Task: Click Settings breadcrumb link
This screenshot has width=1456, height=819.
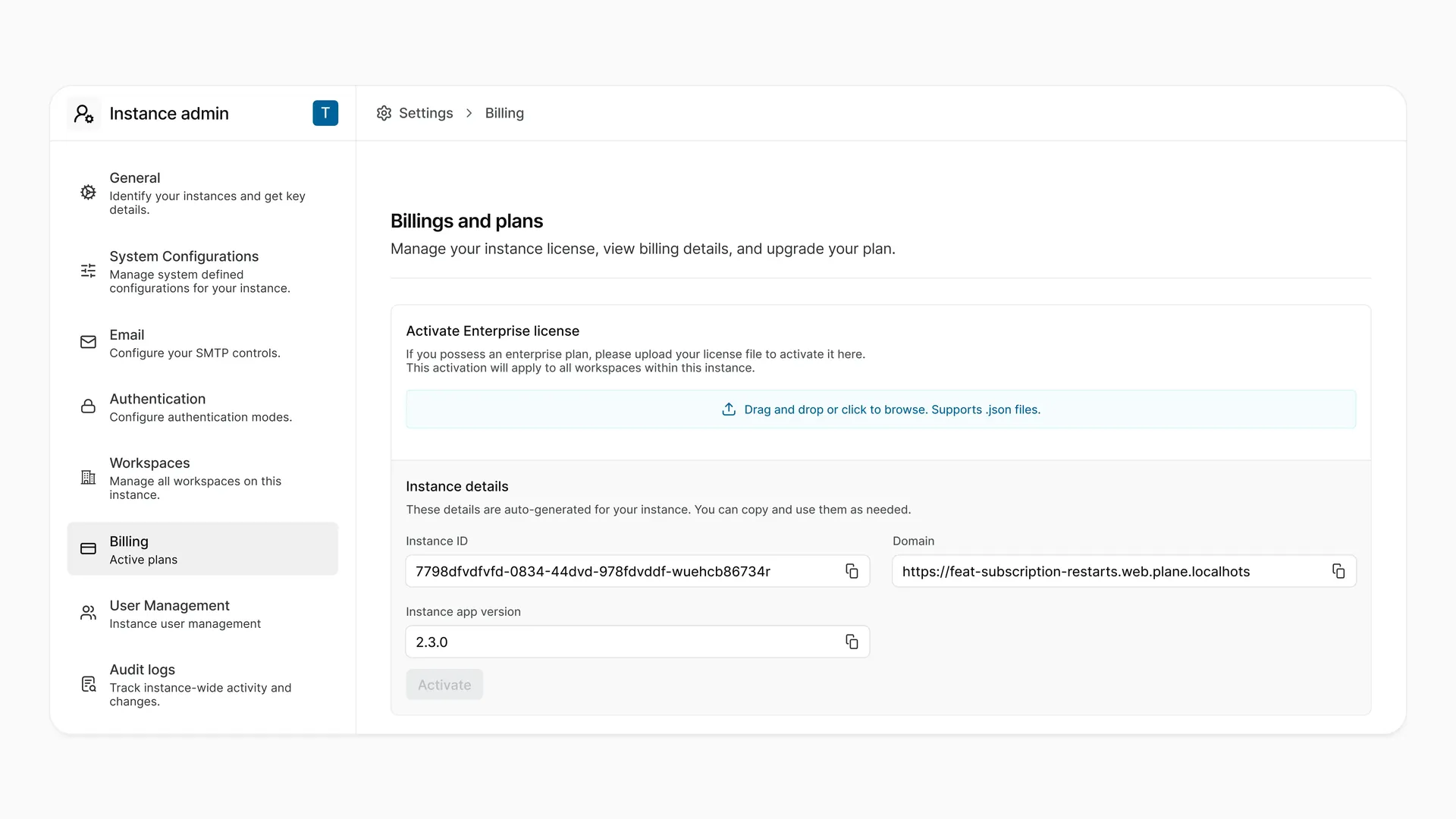Action: point(425,113)
